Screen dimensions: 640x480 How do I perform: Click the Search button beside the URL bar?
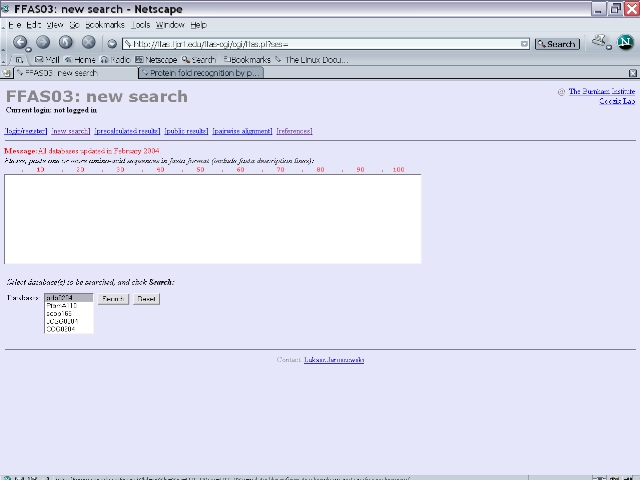click(557, 44)
